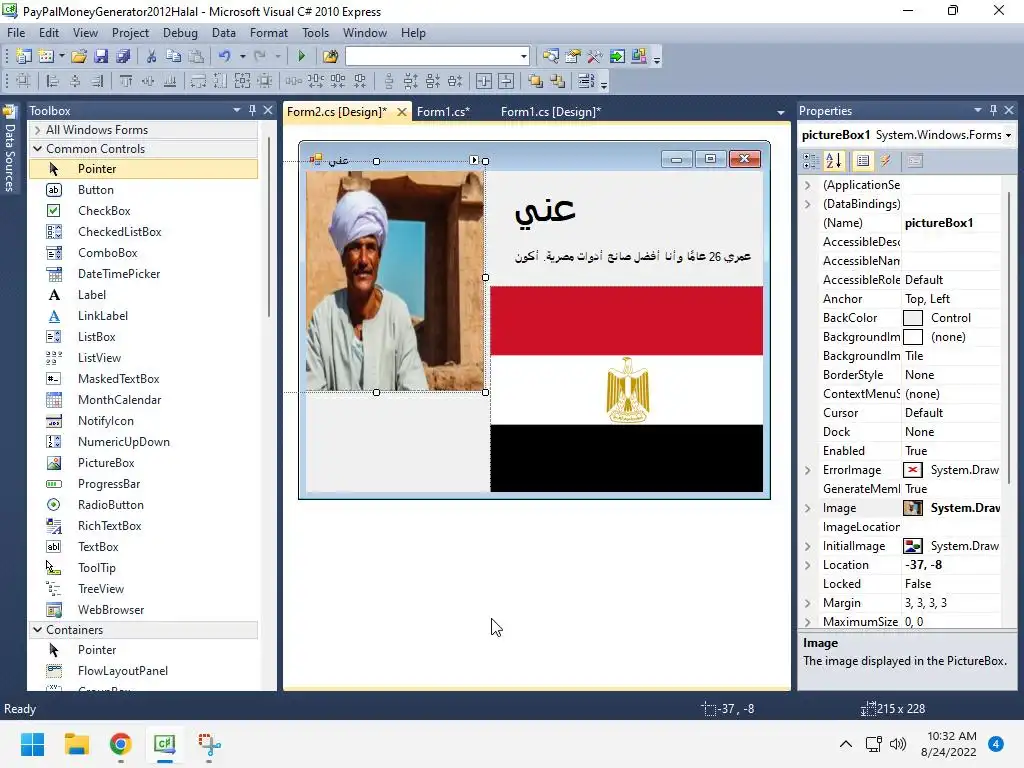Open the Debug menu
Viewport: 1024px width, 768px height.
tap(180, 33)
